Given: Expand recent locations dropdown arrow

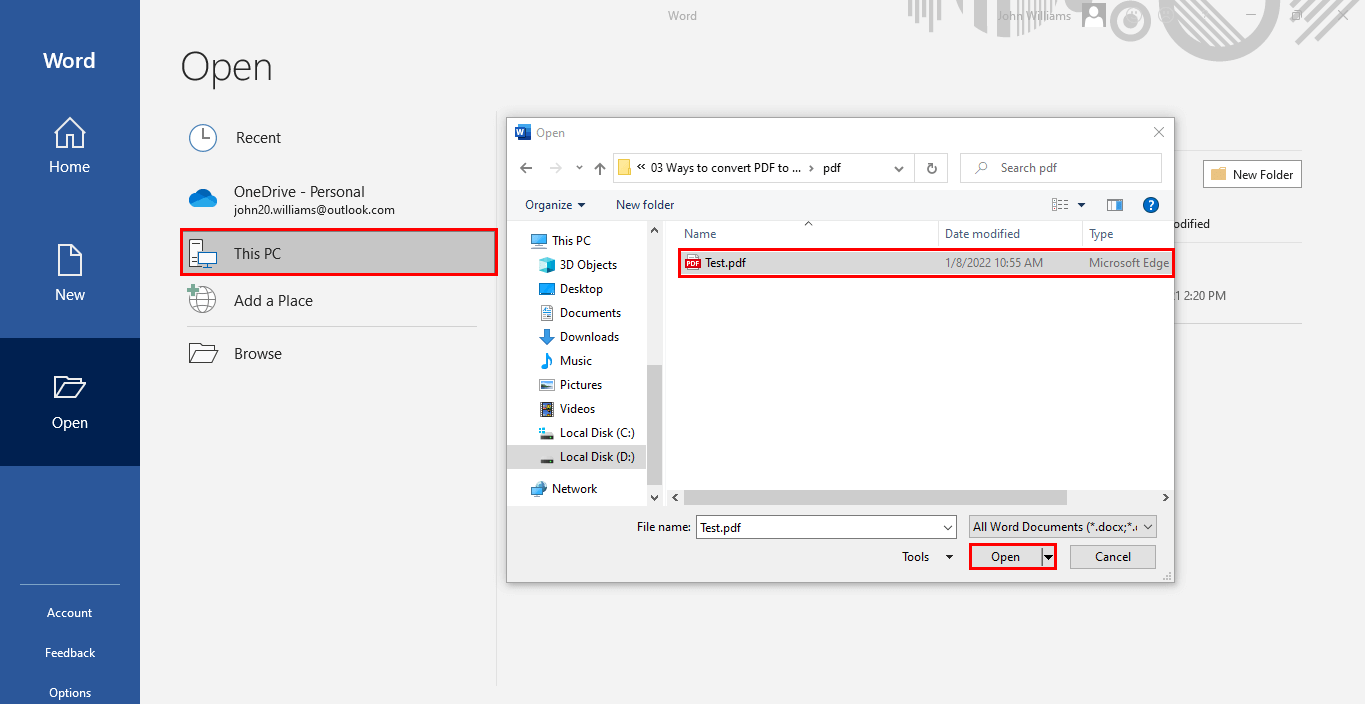Looking at the screenshot, I should tap(579, 168).
